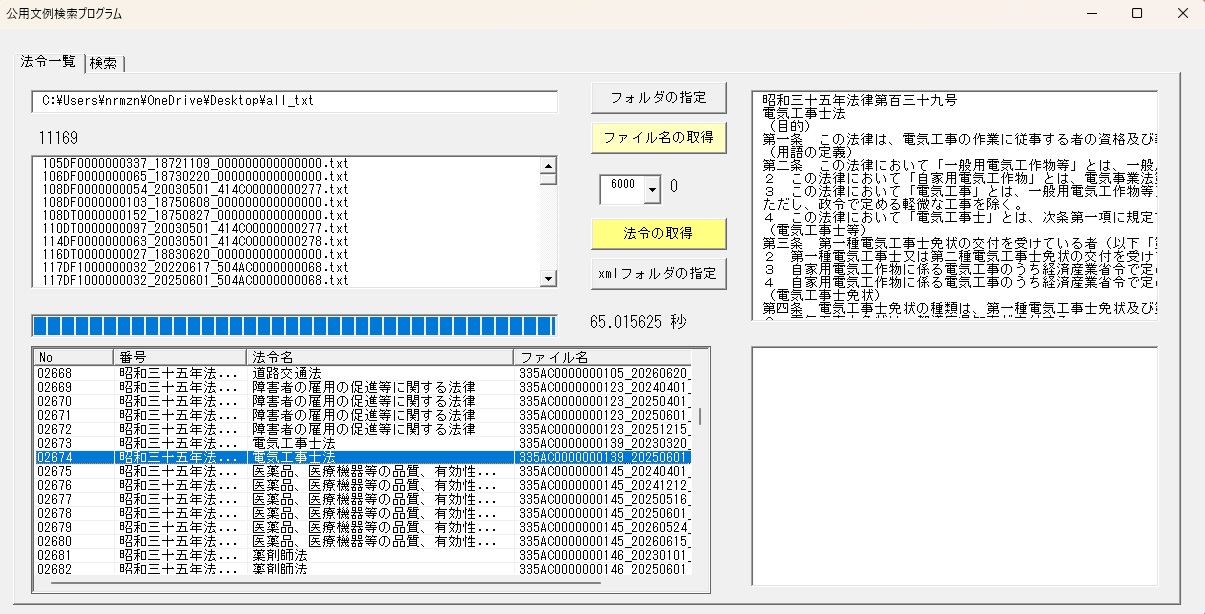Select the 法令一覧 tab
Screen dimensions: 1205x614
[48, 62]
